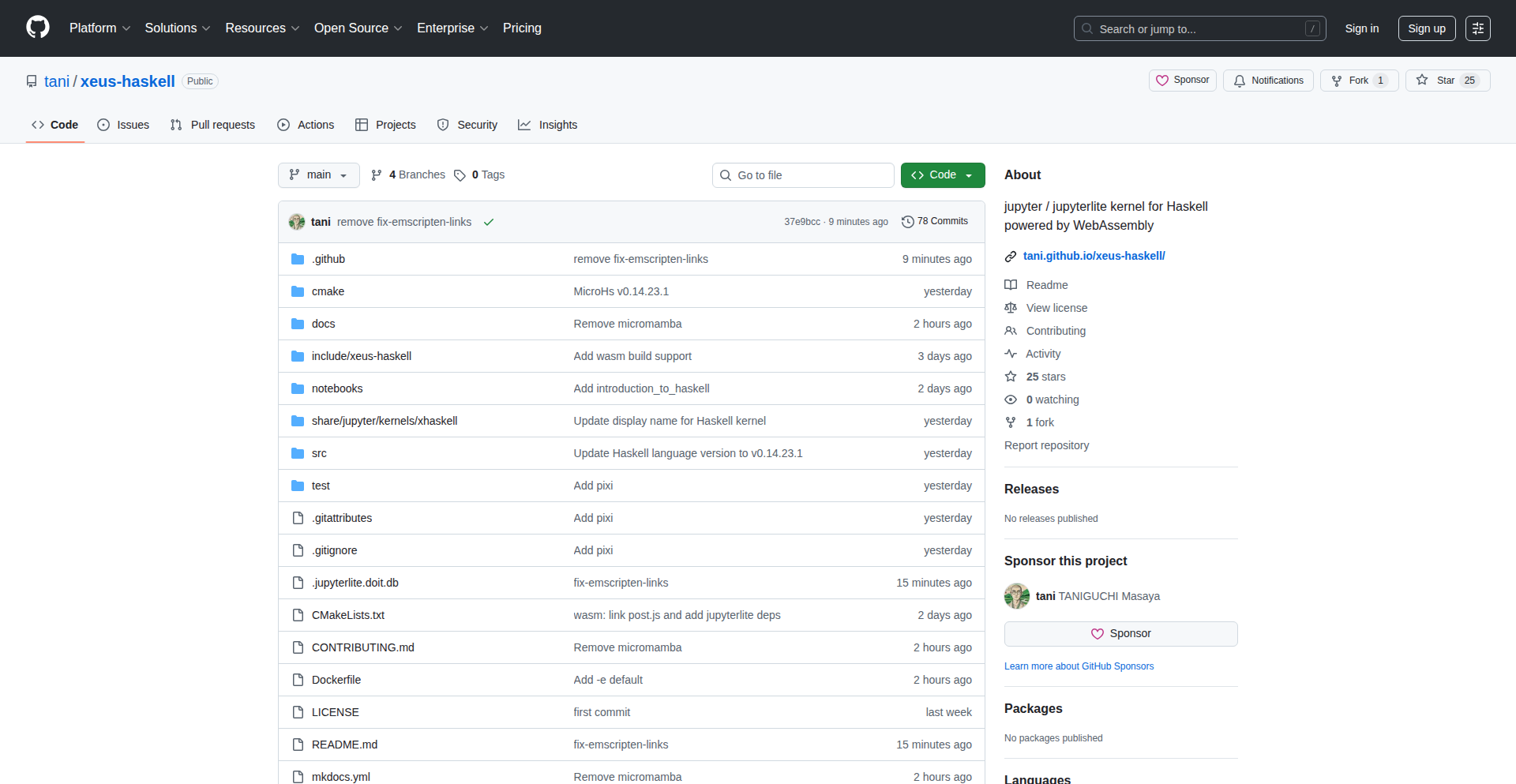Open the green Code dropdown
The image size is (1516, 784).
(942, 175)
